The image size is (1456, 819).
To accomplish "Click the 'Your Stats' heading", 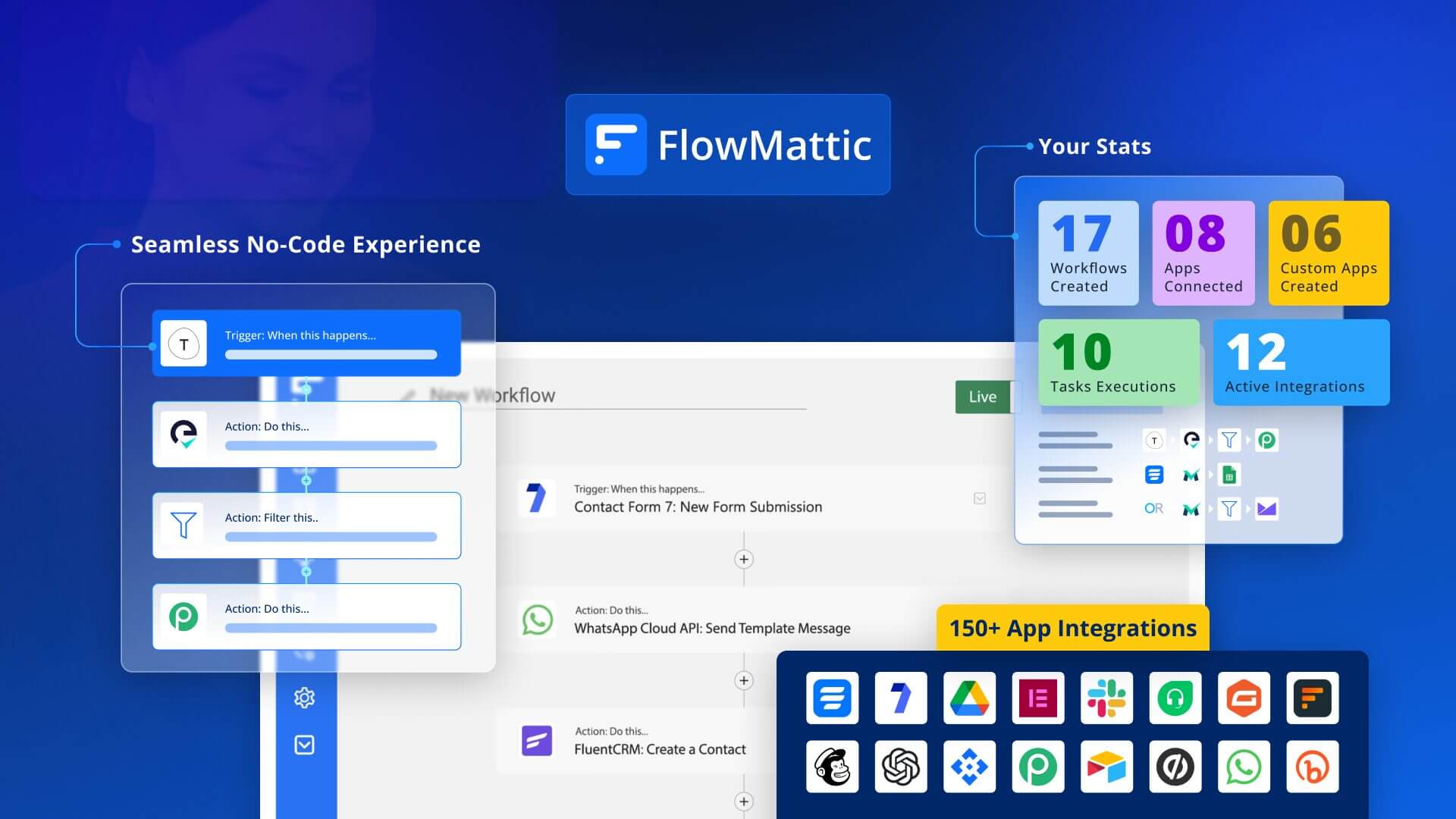I will 1094,146.
